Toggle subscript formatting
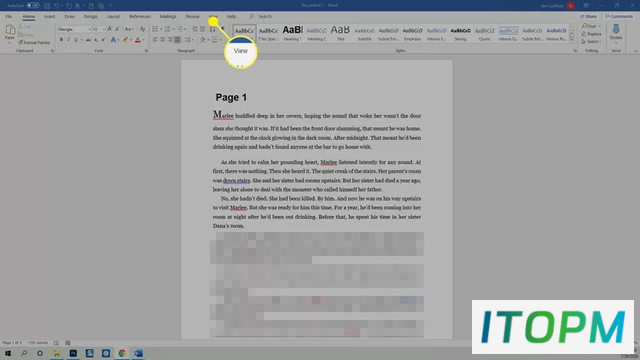This screenshot has width=640, height=360. (96, 40)
